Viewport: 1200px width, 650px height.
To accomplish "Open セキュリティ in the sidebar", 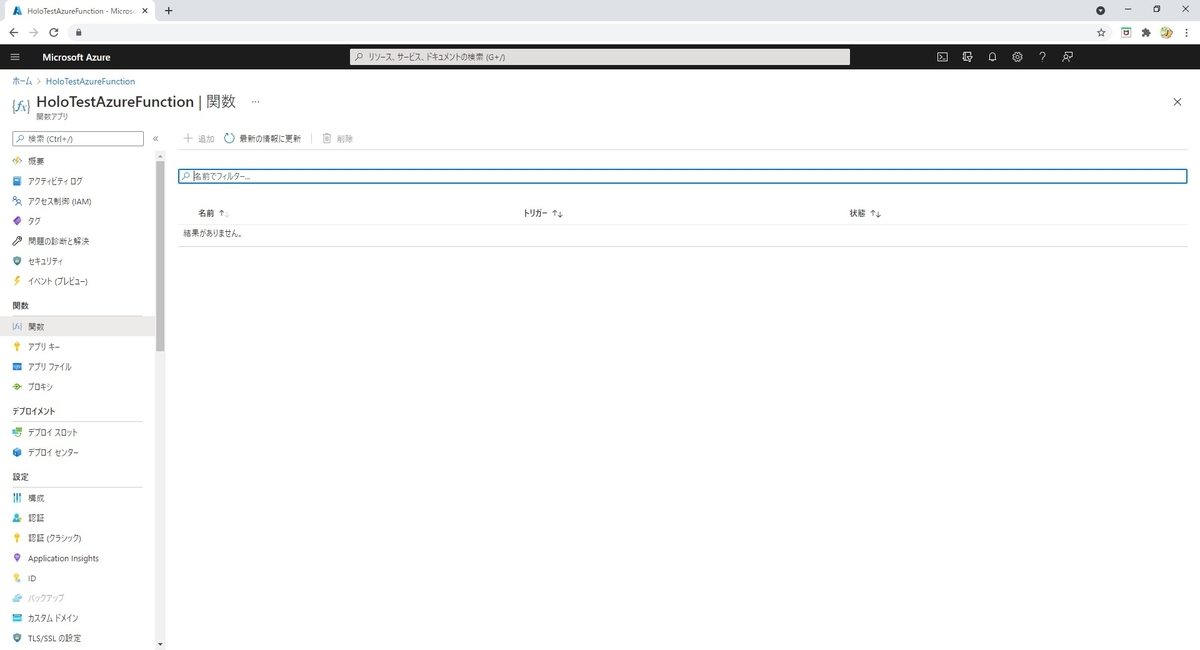I will point(45,261).
